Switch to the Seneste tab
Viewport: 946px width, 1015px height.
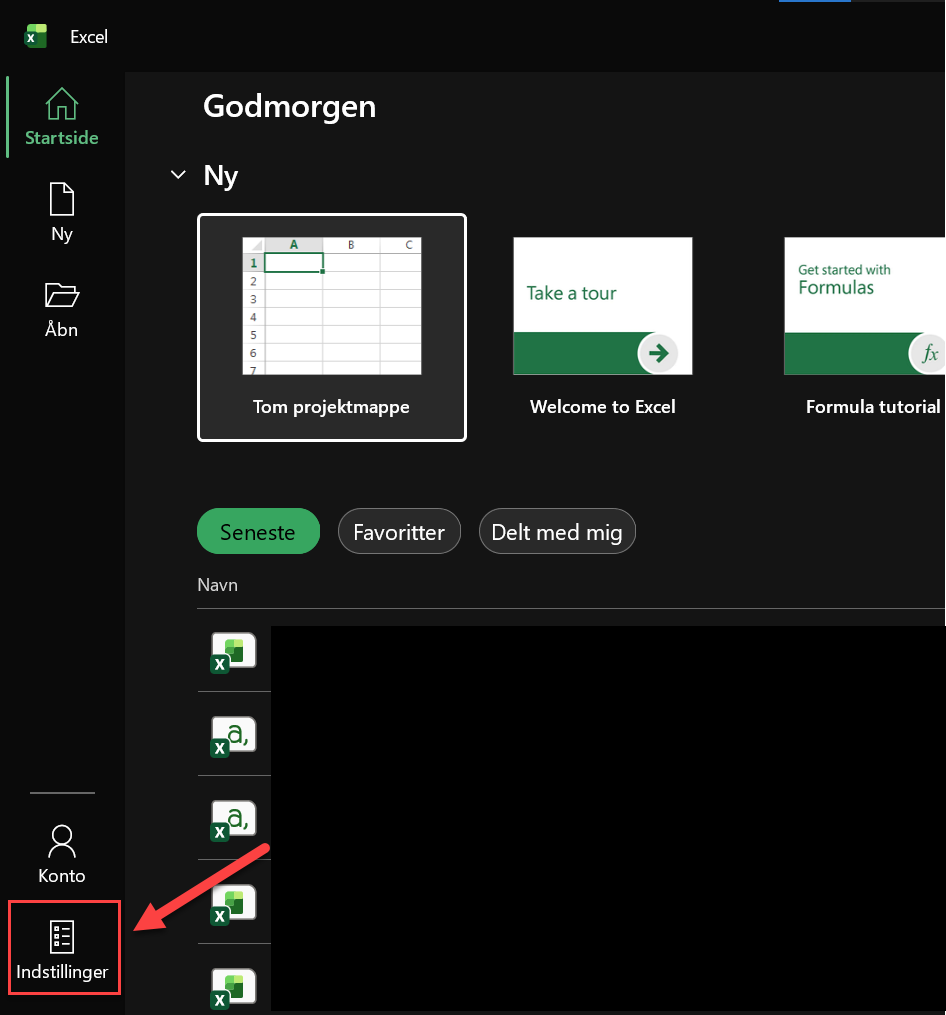258,531
